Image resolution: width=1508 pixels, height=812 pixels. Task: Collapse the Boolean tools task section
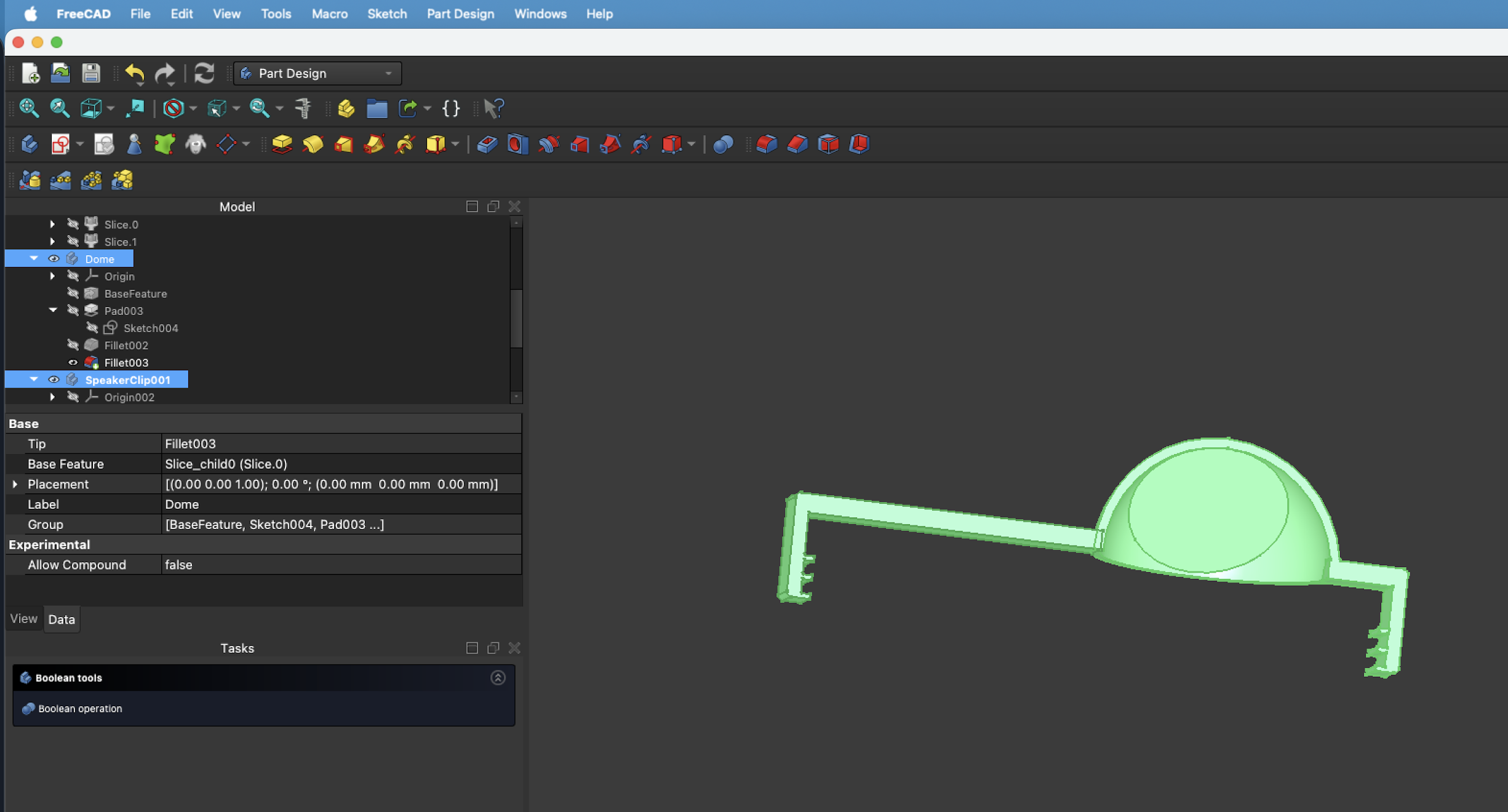tap(498, 677)
